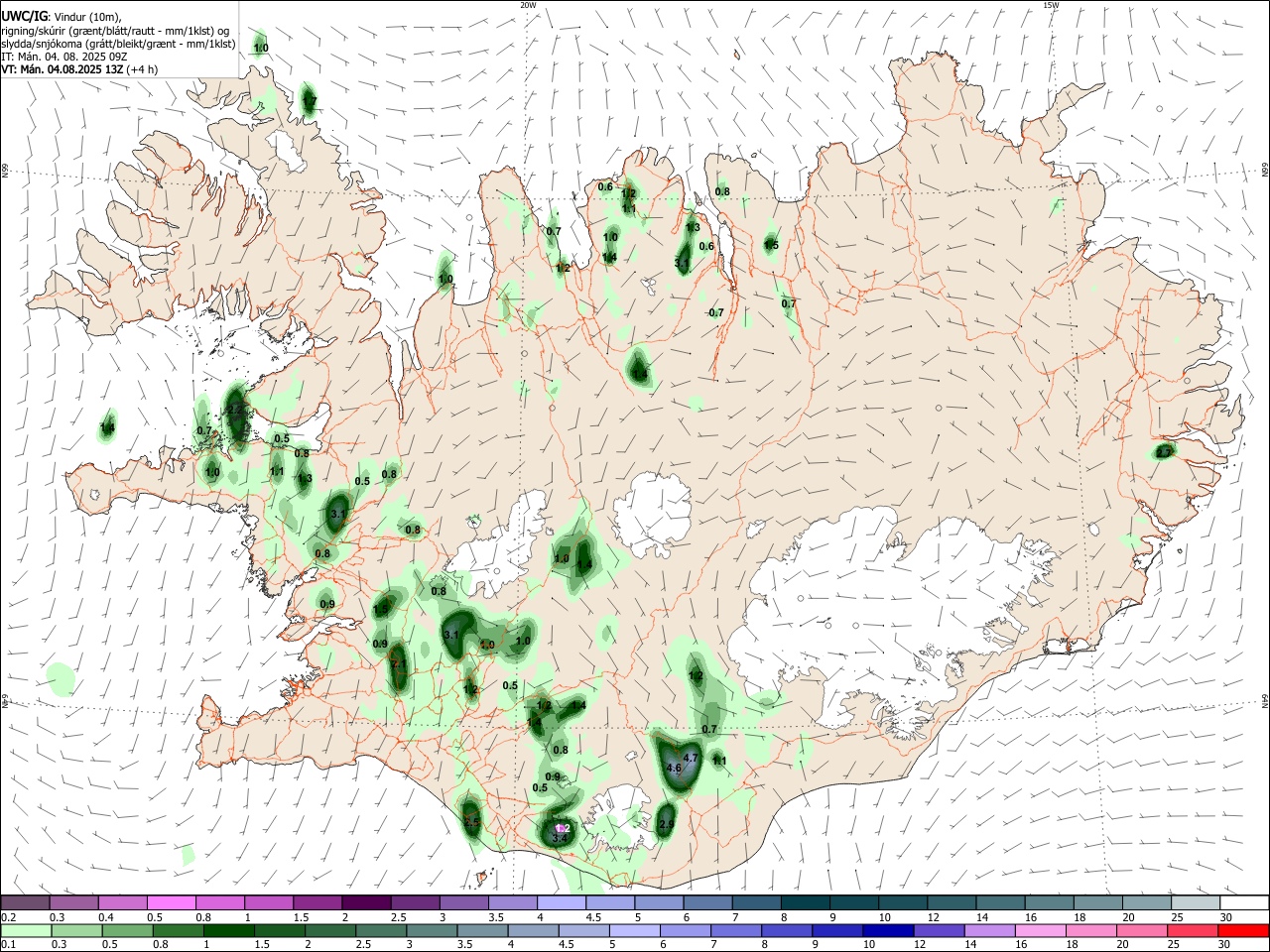Pick the red 25–30 rain swatch
Screen dimensions: 1270x952
(1194, 931)
